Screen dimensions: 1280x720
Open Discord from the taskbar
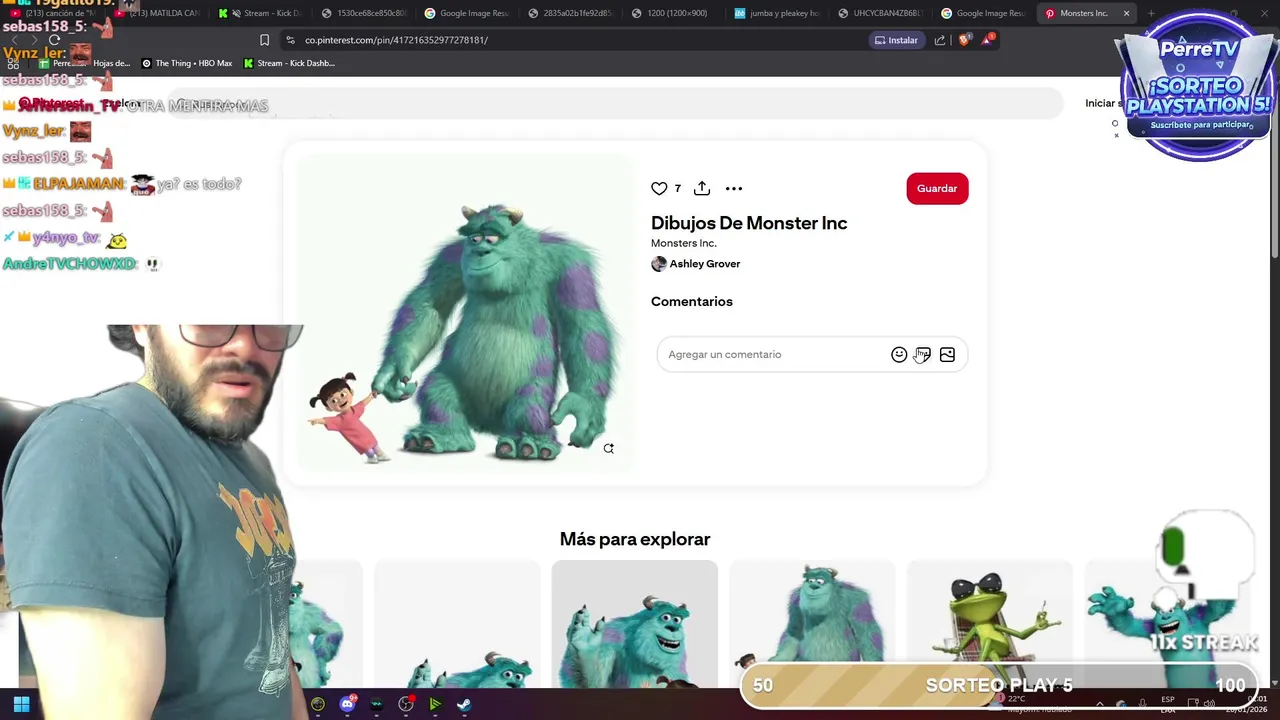click(347, 704)
